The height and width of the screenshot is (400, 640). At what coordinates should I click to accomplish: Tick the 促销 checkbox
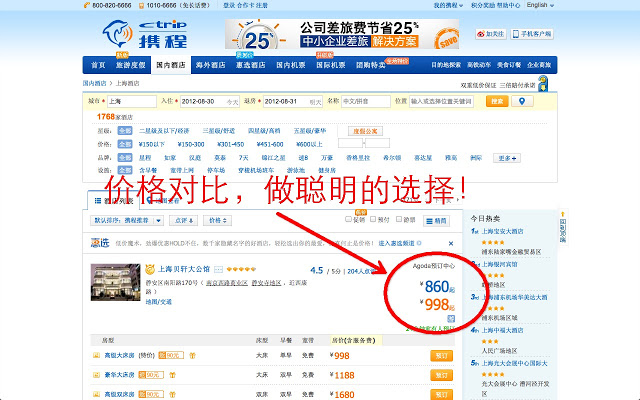point(349,219)
